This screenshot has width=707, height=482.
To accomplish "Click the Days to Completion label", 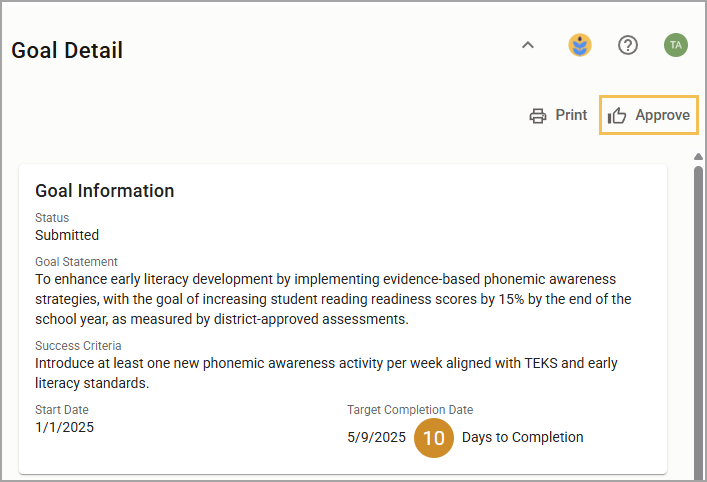I will 523,437.
